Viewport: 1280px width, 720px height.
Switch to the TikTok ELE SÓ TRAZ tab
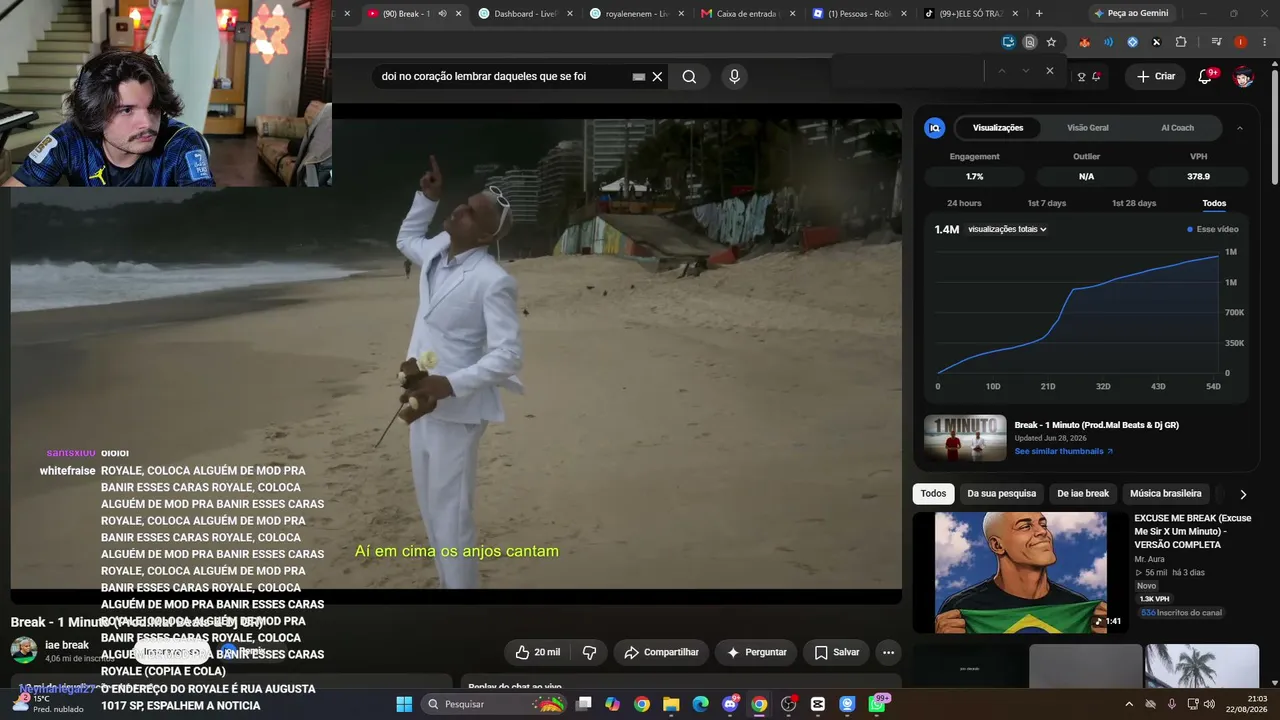pyautogui.click(x=969, y=14)
